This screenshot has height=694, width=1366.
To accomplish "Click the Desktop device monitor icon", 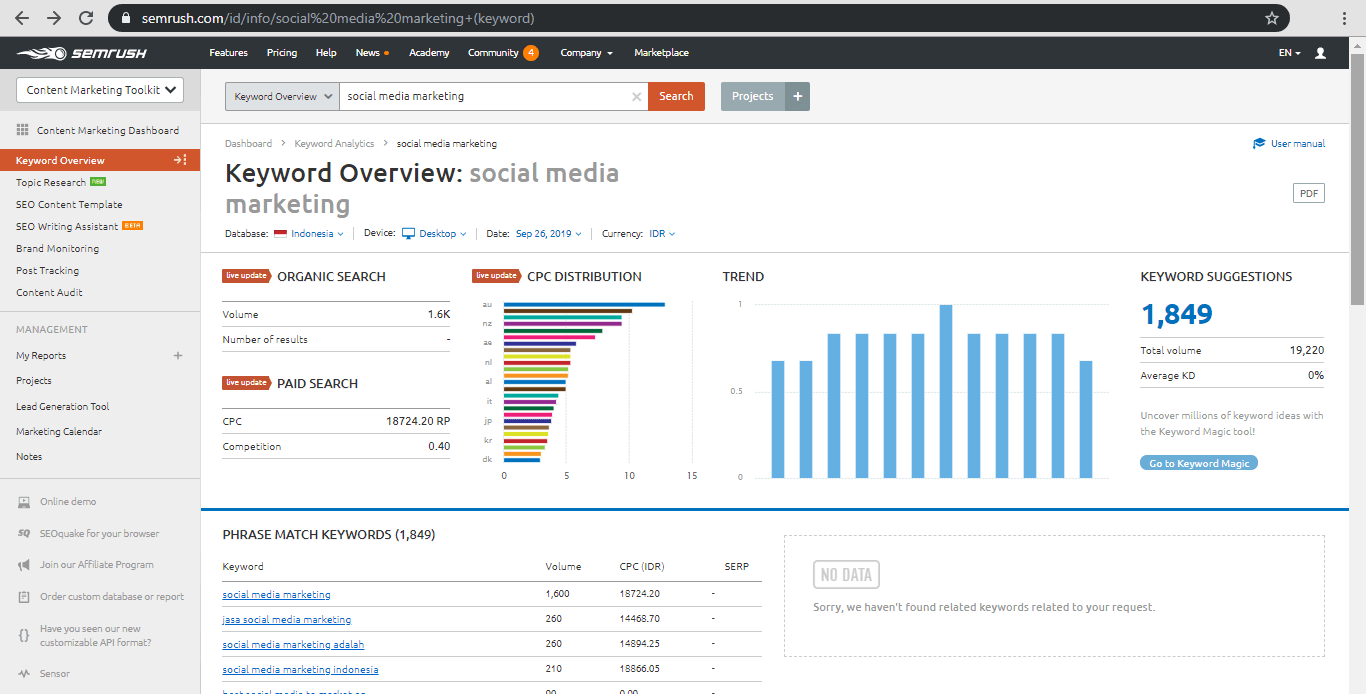I will (x=408, y=234).
